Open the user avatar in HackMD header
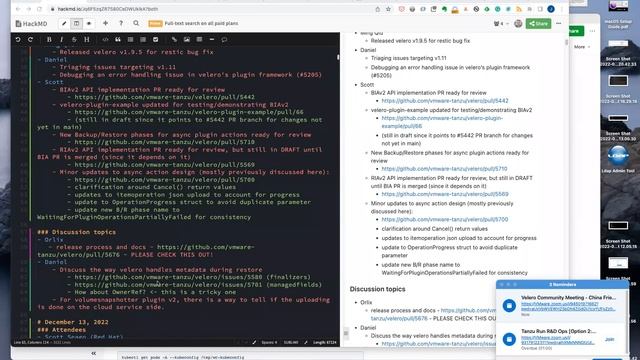Viewport: 640px width, 360px height. click(518, 24)
